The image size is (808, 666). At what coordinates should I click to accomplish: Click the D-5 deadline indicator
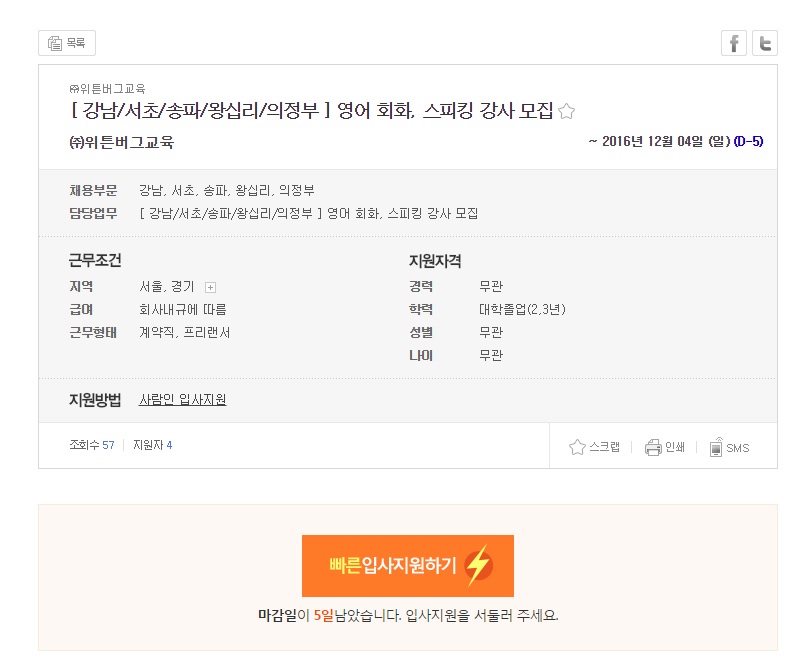click(x=748, y=141)
